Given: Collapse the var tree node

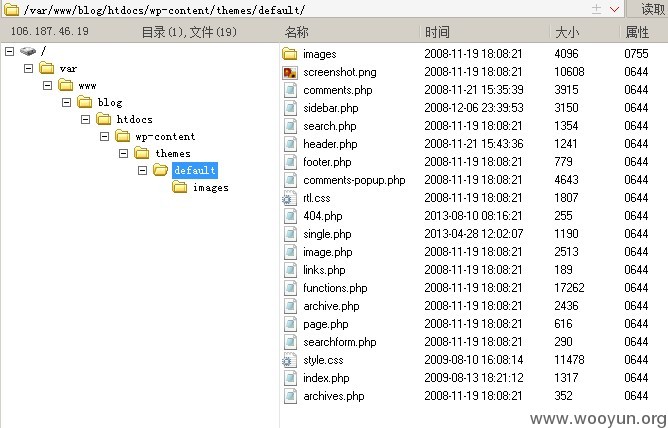Looking at the screenshot, I should [x=29, y=69].
